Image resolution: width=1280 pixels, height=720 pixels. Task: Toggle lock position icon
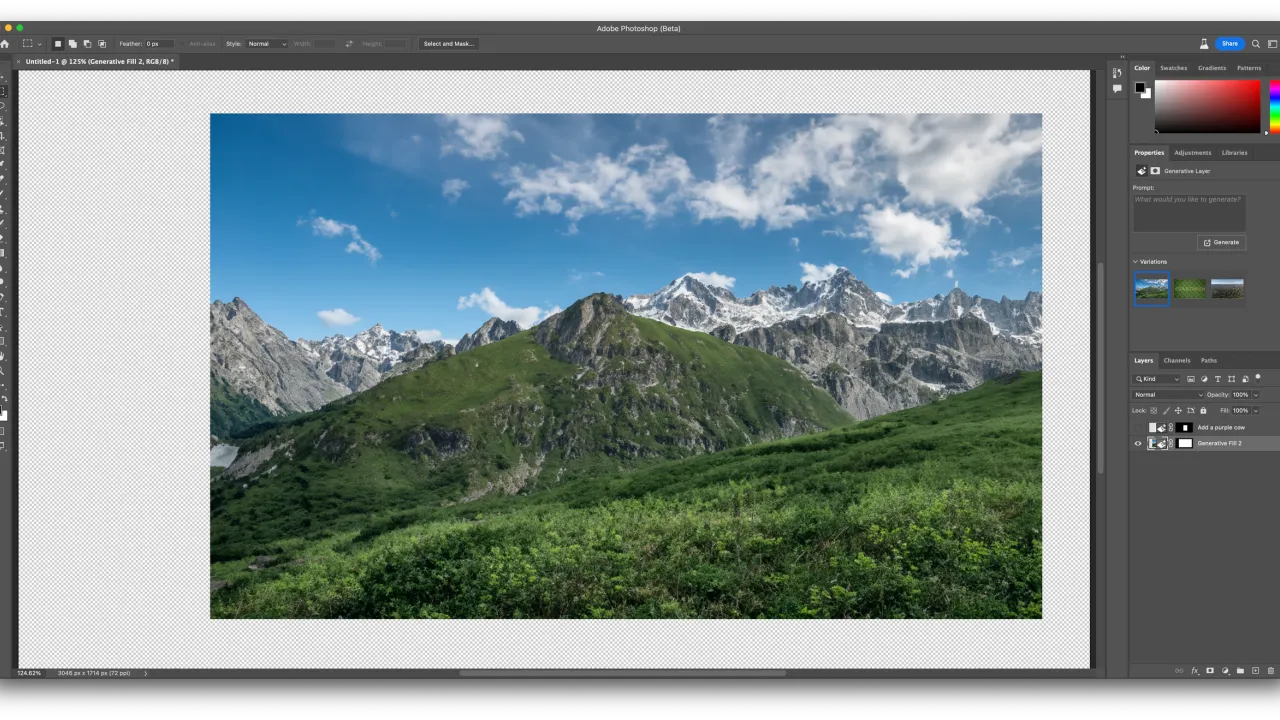[x=1178, y=411]
